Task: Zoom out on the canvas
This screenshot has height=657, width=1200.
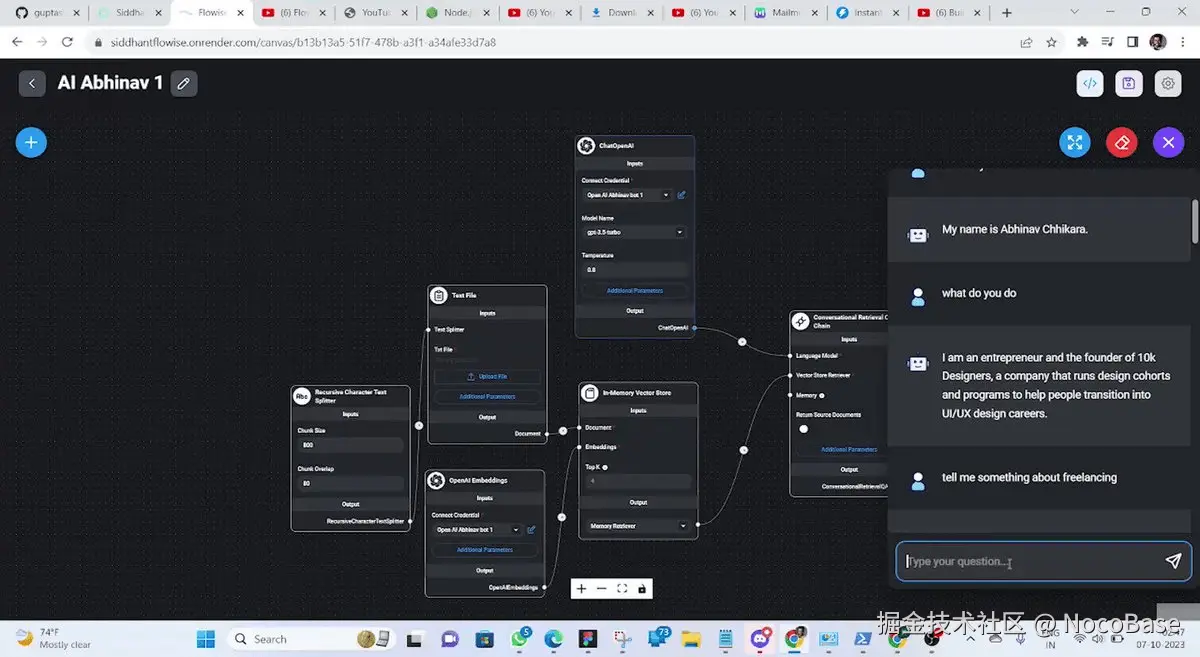Action: pos(602,588)
